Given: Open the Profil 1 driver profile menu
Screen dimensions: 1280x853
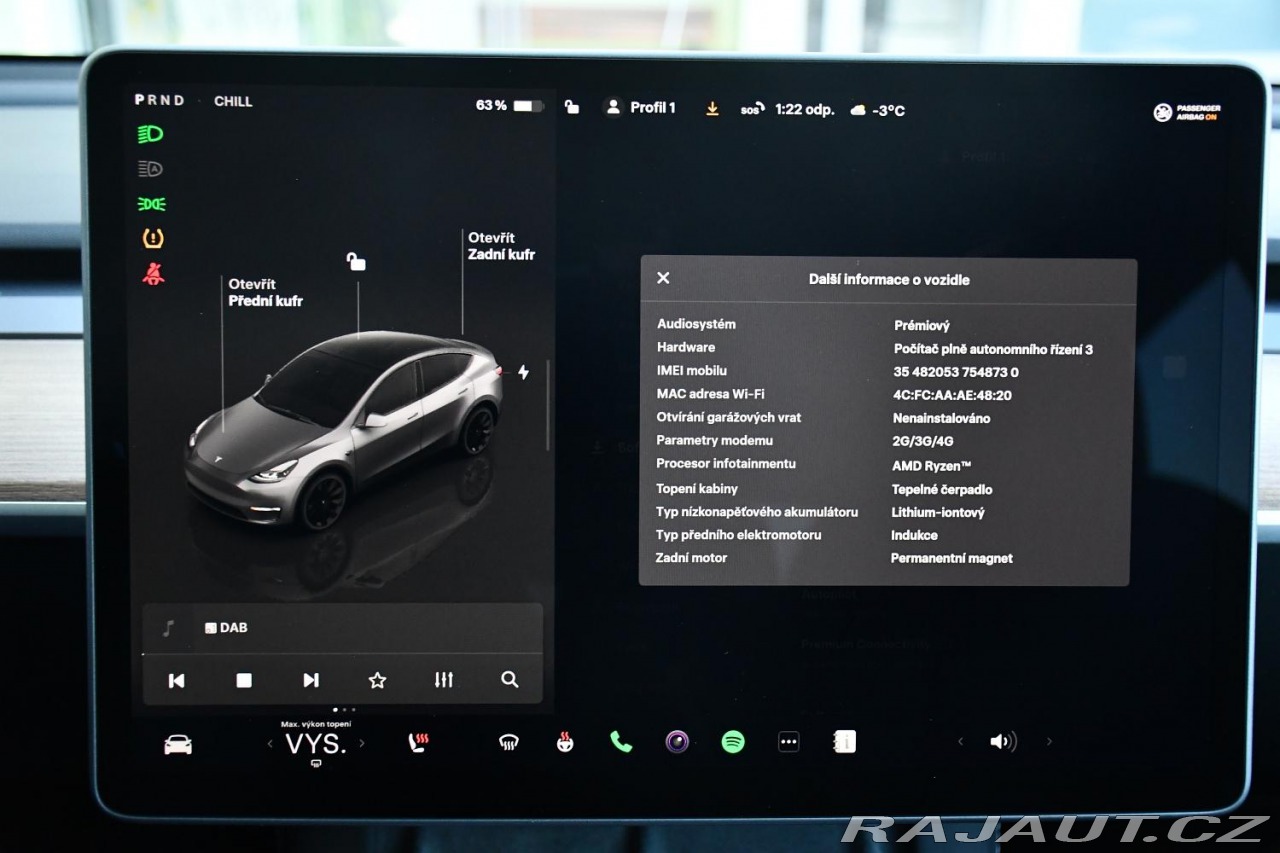Looking at the screenshot, I should (x=641, y=107).
